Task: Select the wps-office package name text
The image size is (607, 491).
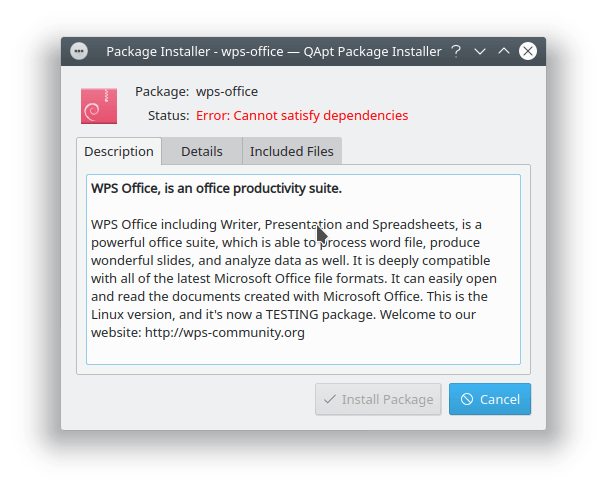Action: tap(227, 92)
